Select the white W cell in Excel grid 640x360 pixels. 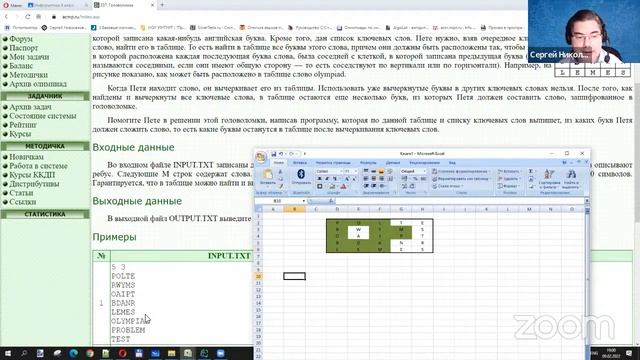coord(358,229)
